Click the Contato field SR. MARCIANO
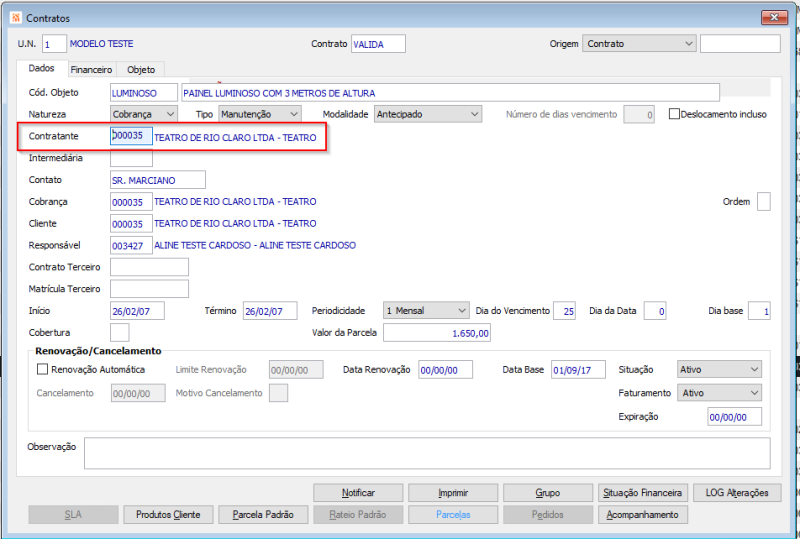The height and width of the screenshot is (539, 800). click(x=158, y=180)
